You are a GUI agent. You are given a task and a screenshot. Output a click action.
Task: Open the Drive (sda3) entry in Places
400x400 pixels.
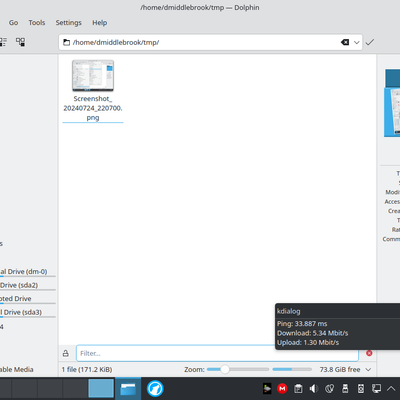coord(27,312)
